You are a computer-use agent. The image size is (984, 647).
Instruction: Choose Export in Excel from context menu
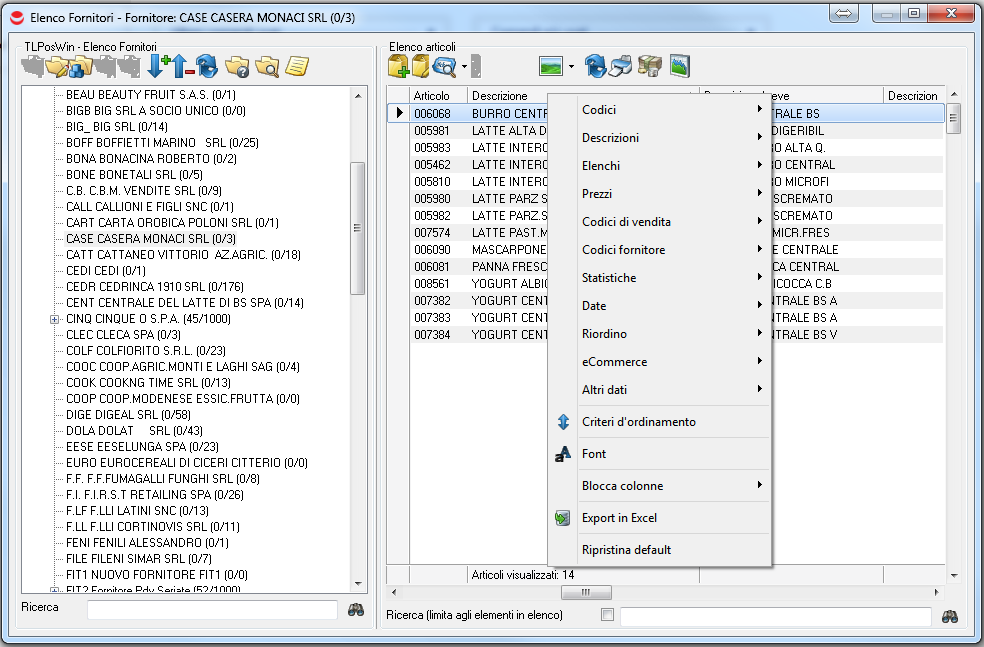pyautogui.click(x=619, y=518)
